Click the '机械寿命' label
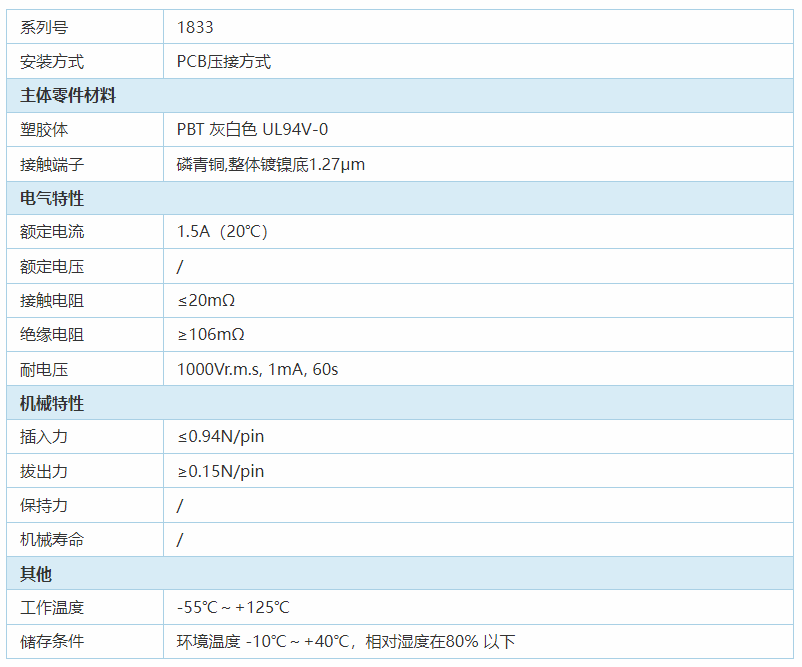This screenshot has height=667, width=802. (52, 540)
